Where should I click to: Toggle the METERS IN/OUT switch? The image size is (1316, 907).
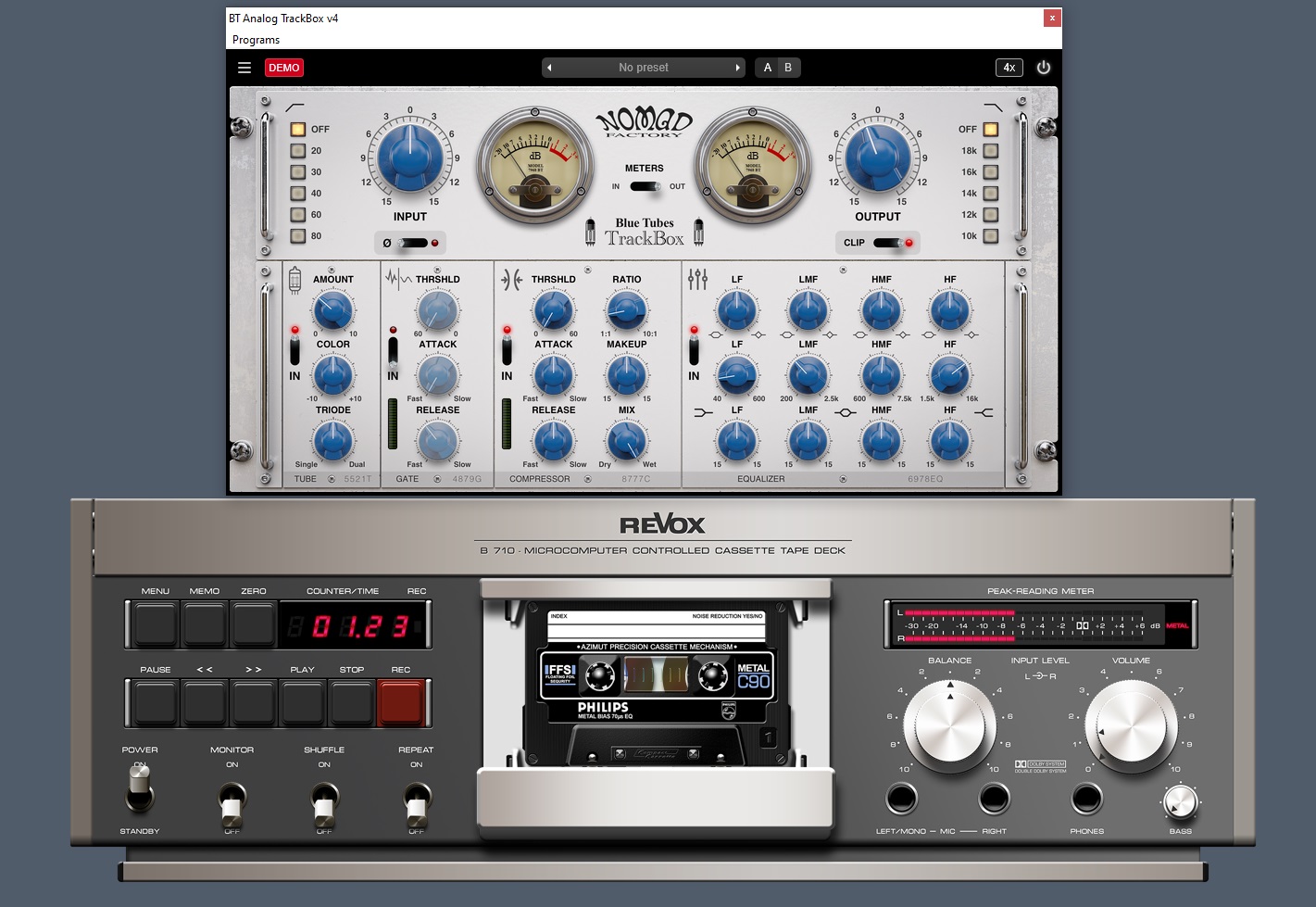coord(645,187)
